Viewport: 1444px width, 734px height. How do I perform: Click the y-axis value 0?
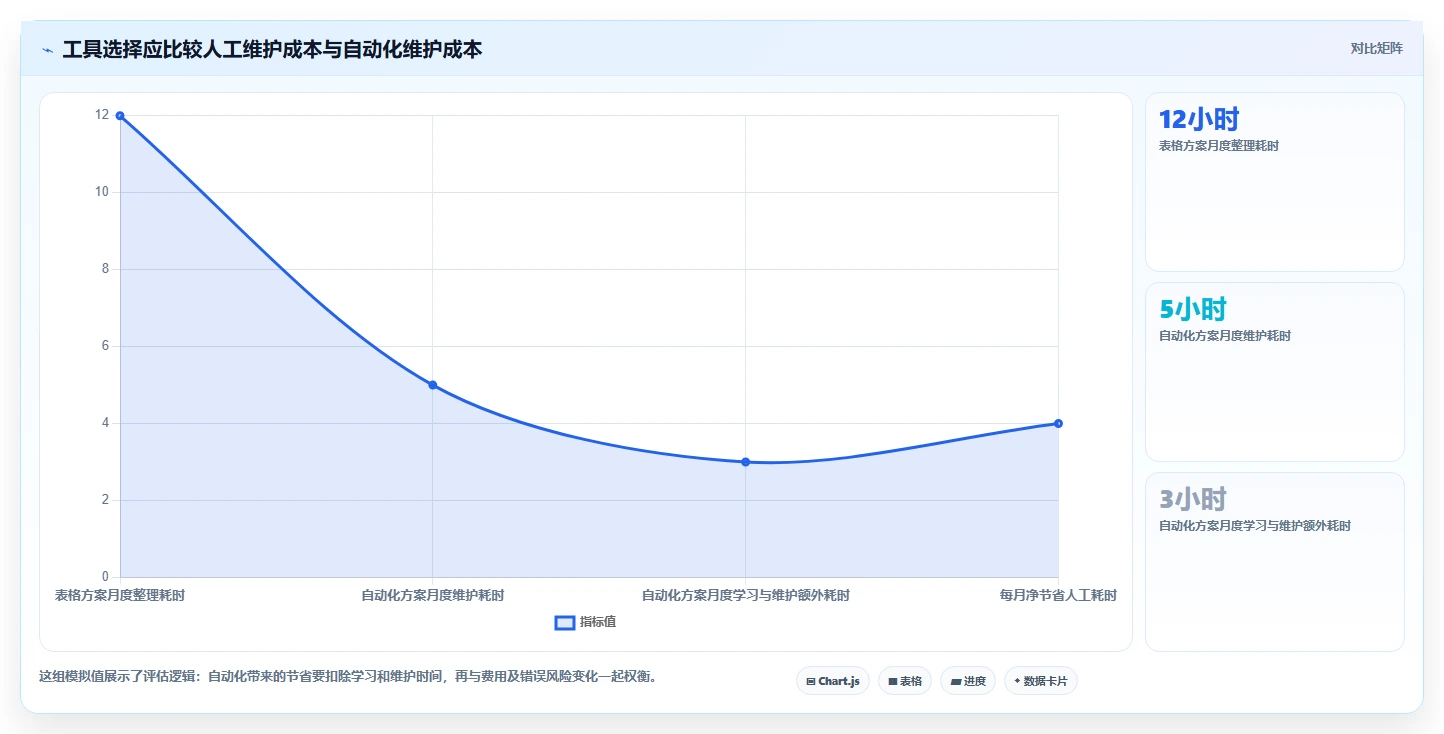tap(105, 577)
